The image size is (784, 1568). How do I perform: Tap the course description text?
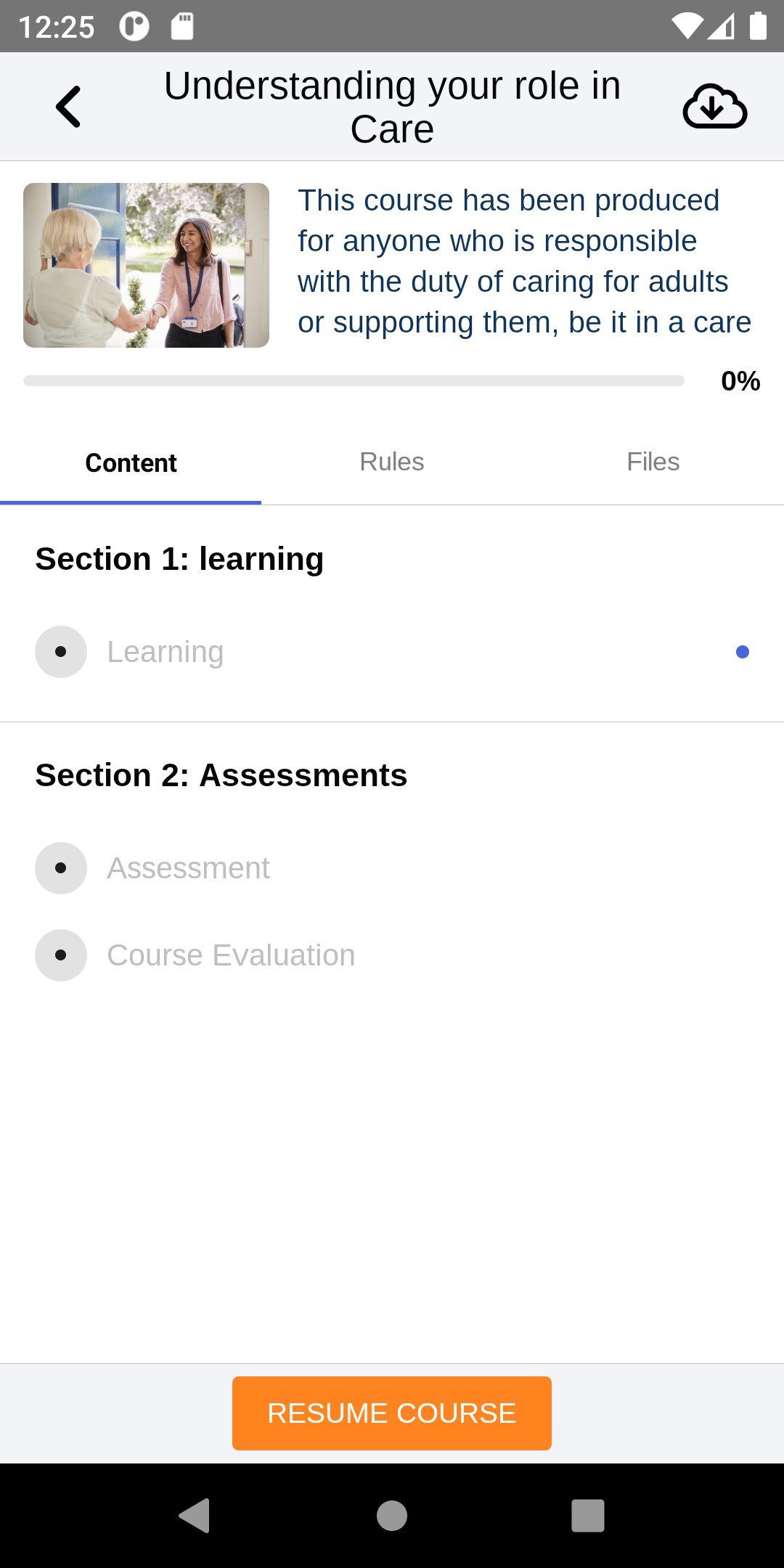pyautogui.click(x=523, y=261)
